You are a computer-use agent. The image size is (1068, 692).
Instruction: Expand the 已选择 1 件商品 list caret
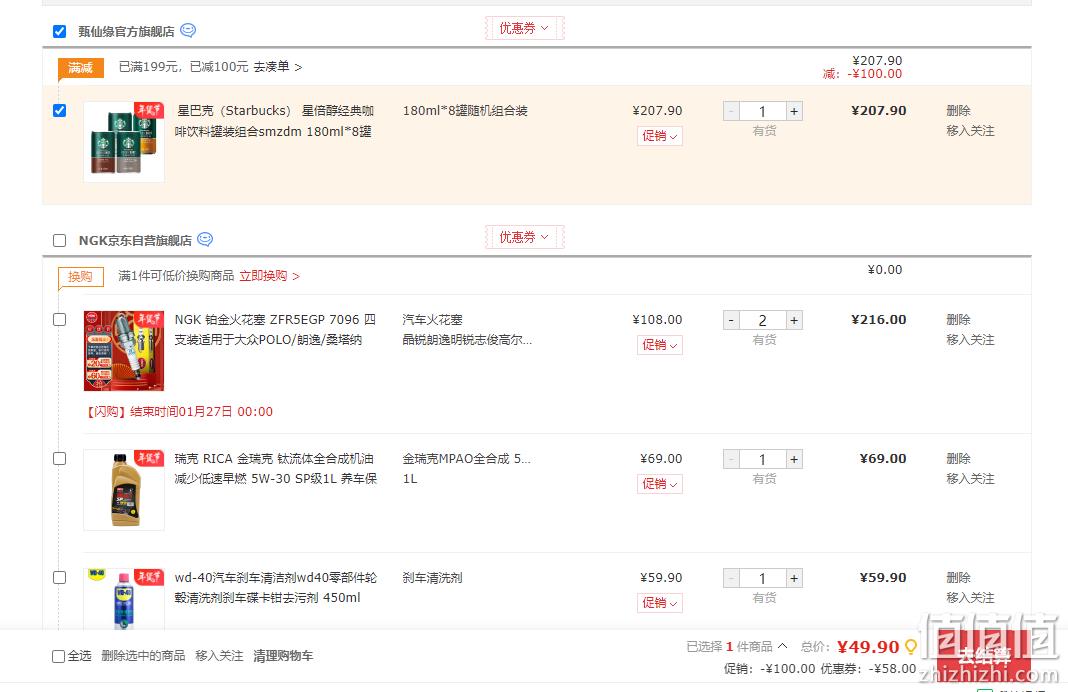point(783,646)
